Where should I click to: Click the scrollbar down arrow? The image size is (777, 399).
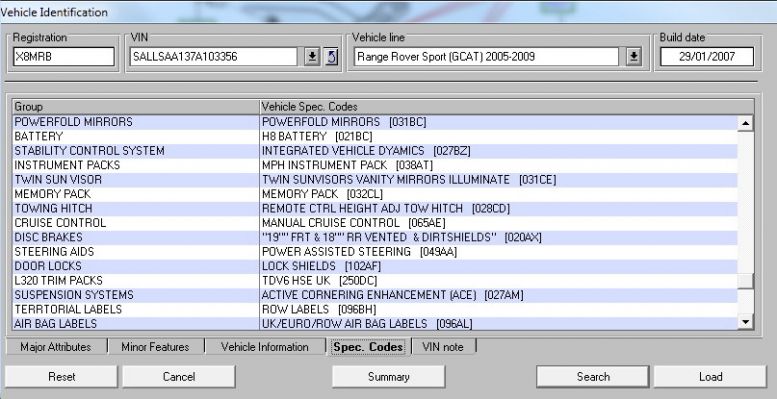745,322
